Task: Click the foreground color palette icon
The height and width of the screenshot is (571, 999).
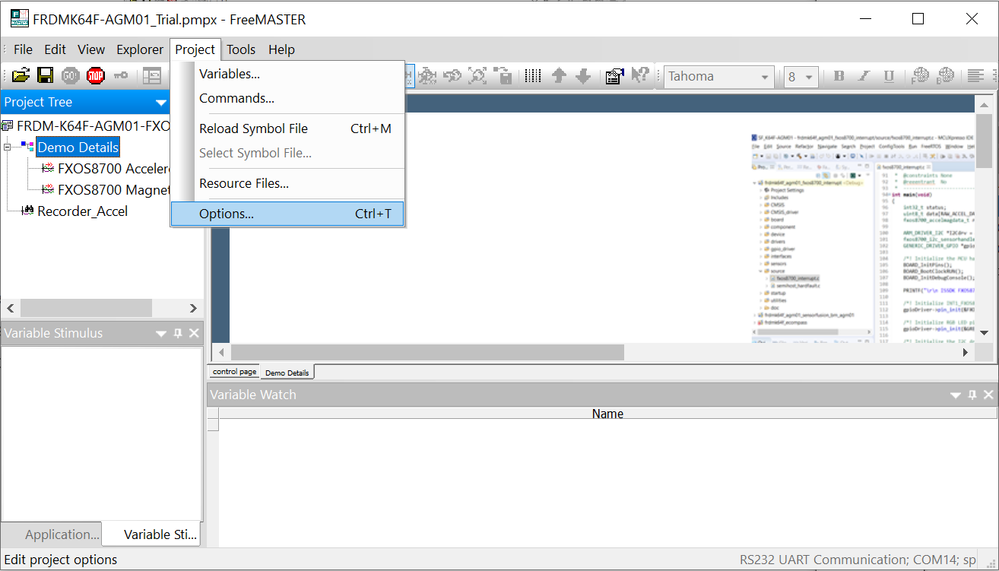Action: click(920, 76)
